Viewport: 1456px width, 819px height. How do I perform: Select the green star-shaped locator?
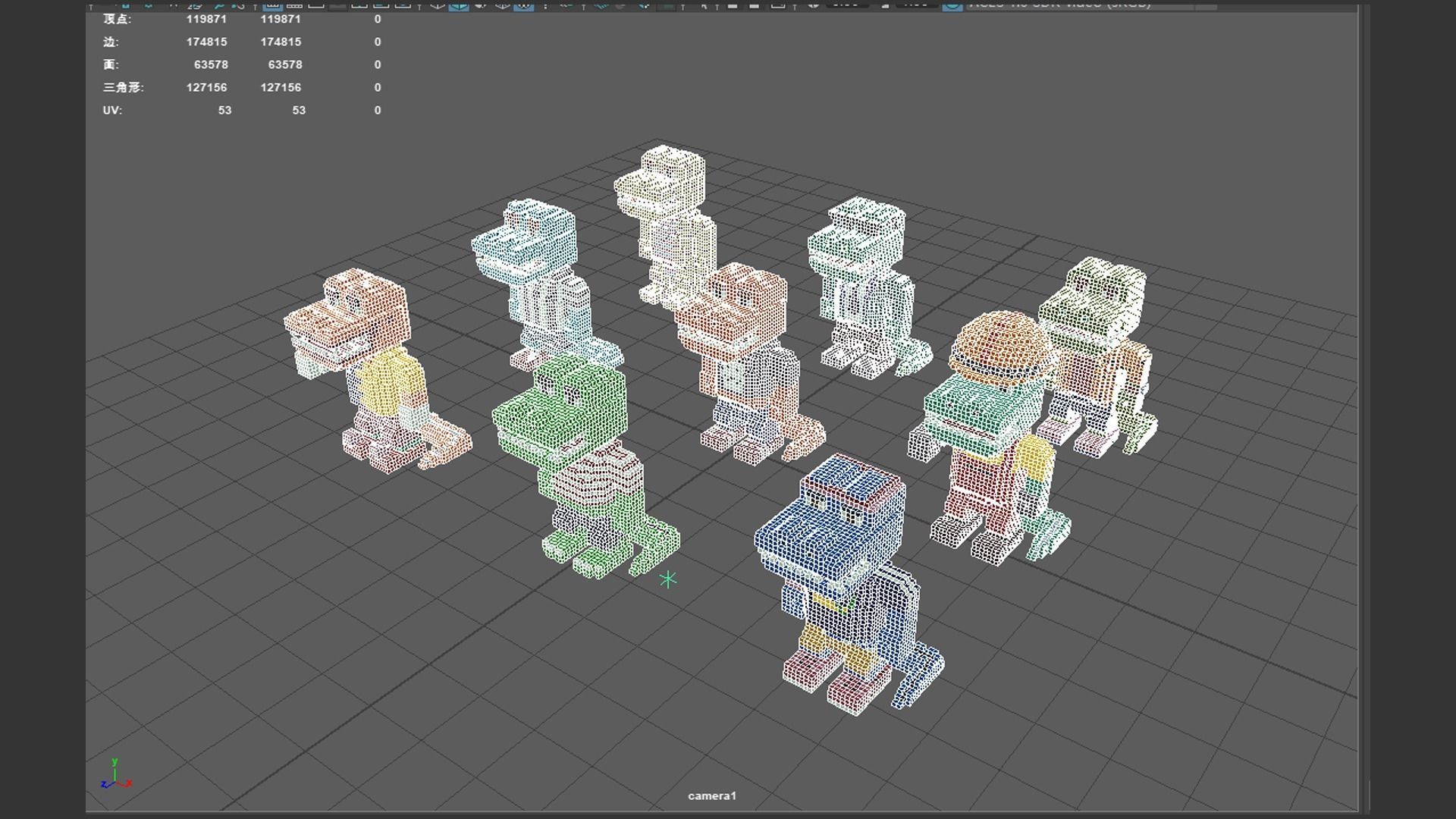(x=668, y=579)
